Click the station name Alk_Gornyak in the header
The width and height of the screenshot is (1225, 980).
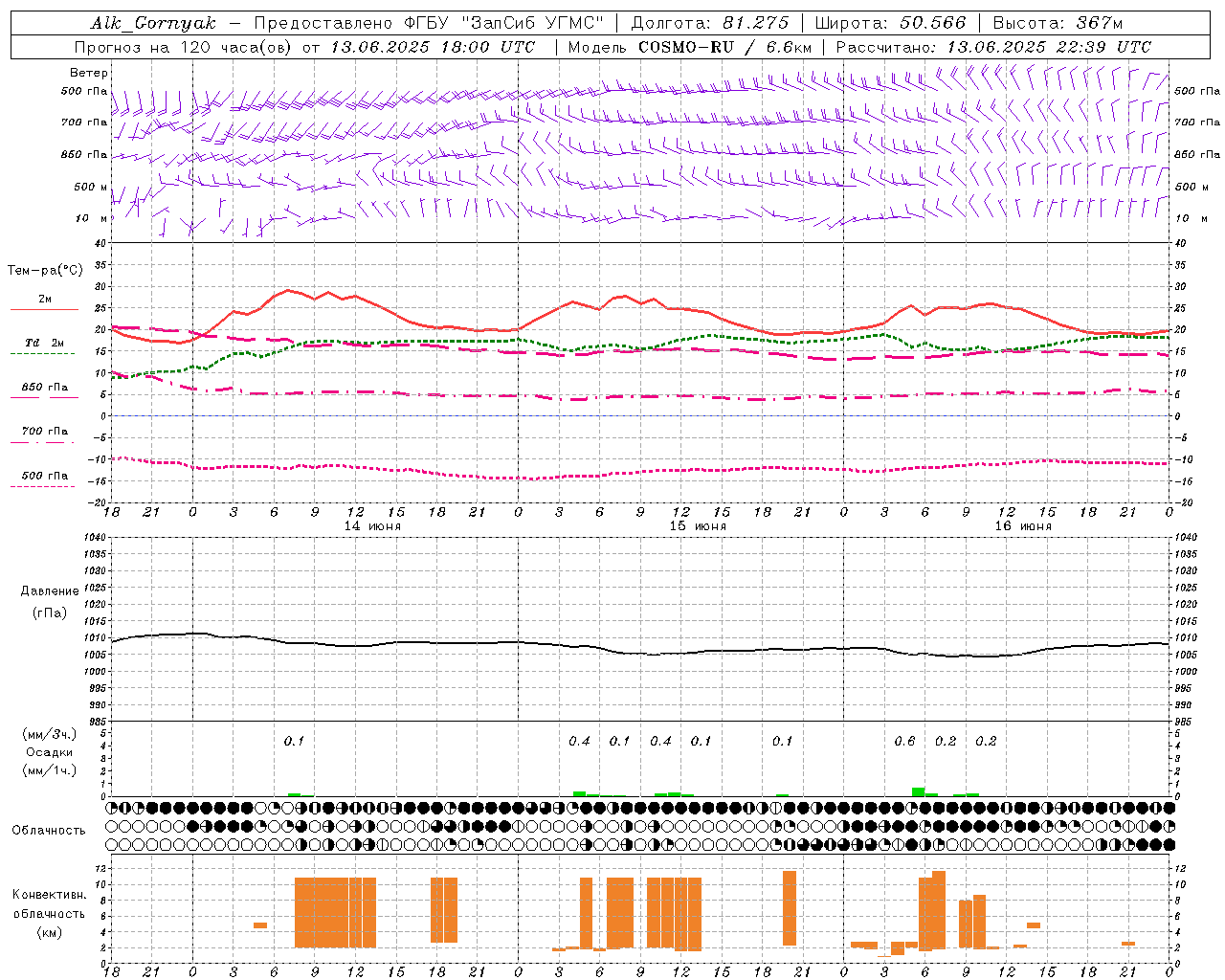tap(154, 23)
